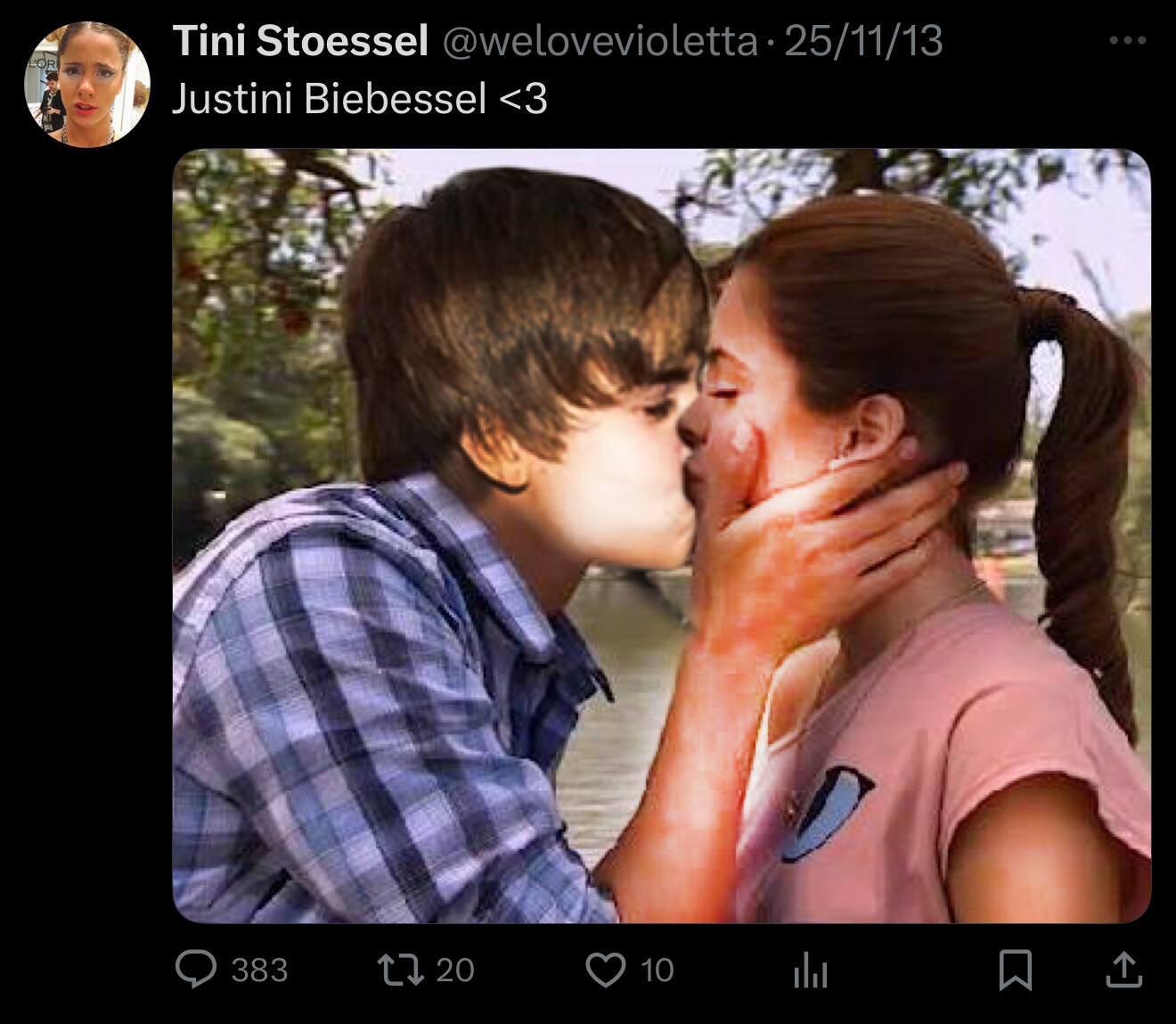Viewport: 1176px width, 1024px height.
Task: Click the 10 likes count
Action: (657, 970)
